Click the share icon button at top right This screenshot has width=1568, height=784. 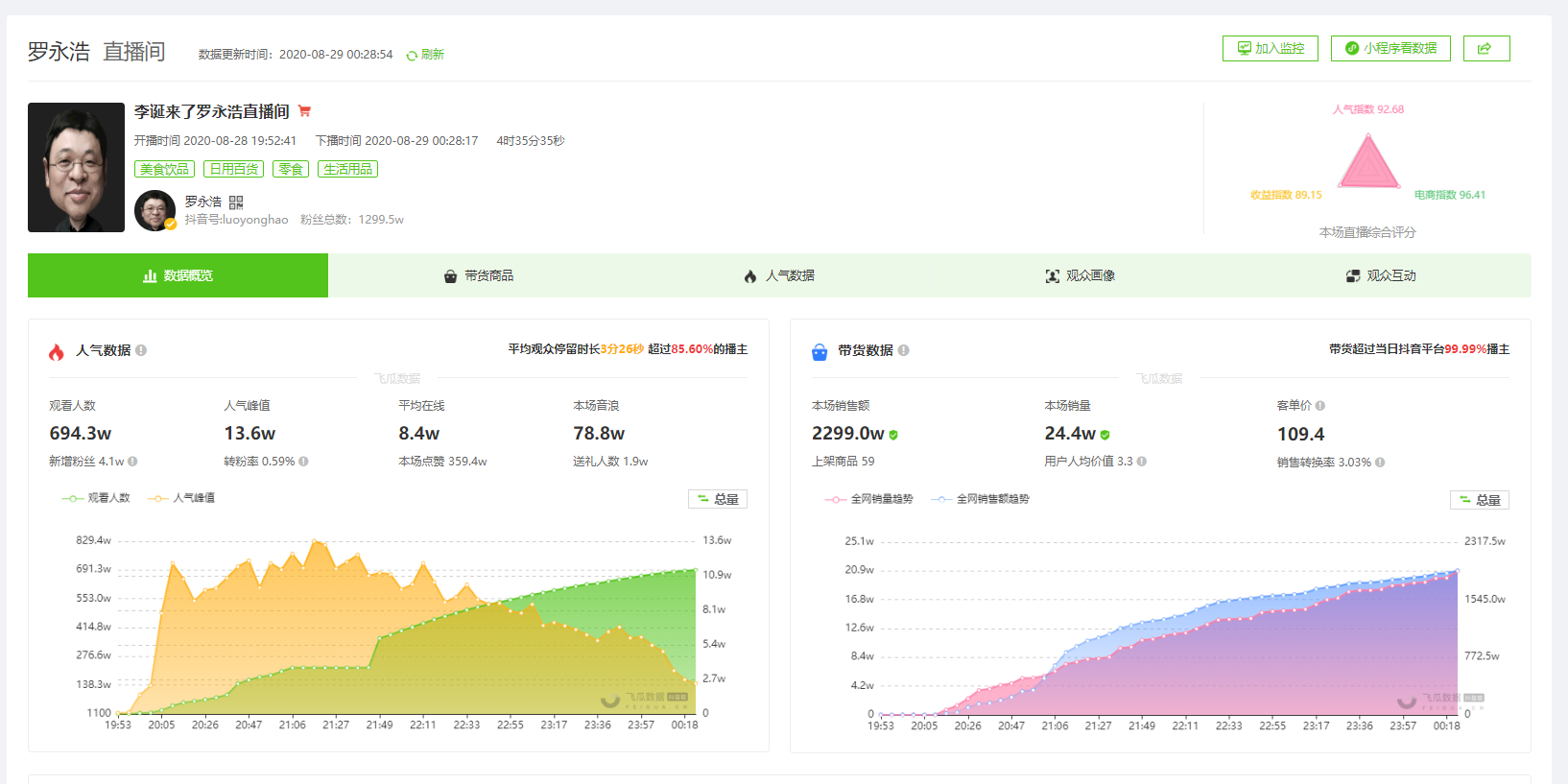(1485, 48)
